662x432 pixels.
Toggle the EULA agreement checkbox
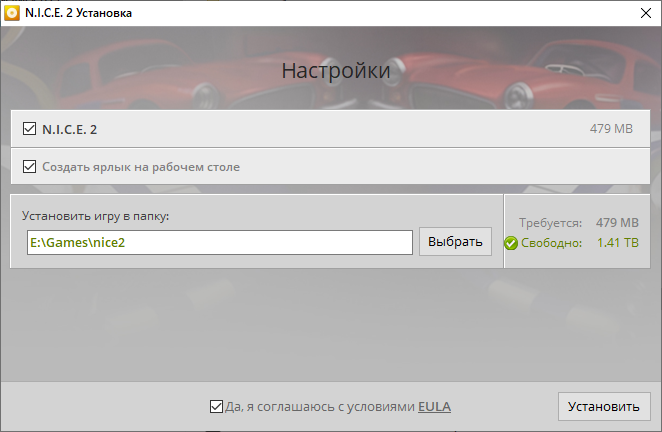pyautogui.click(x=216, y=407)
